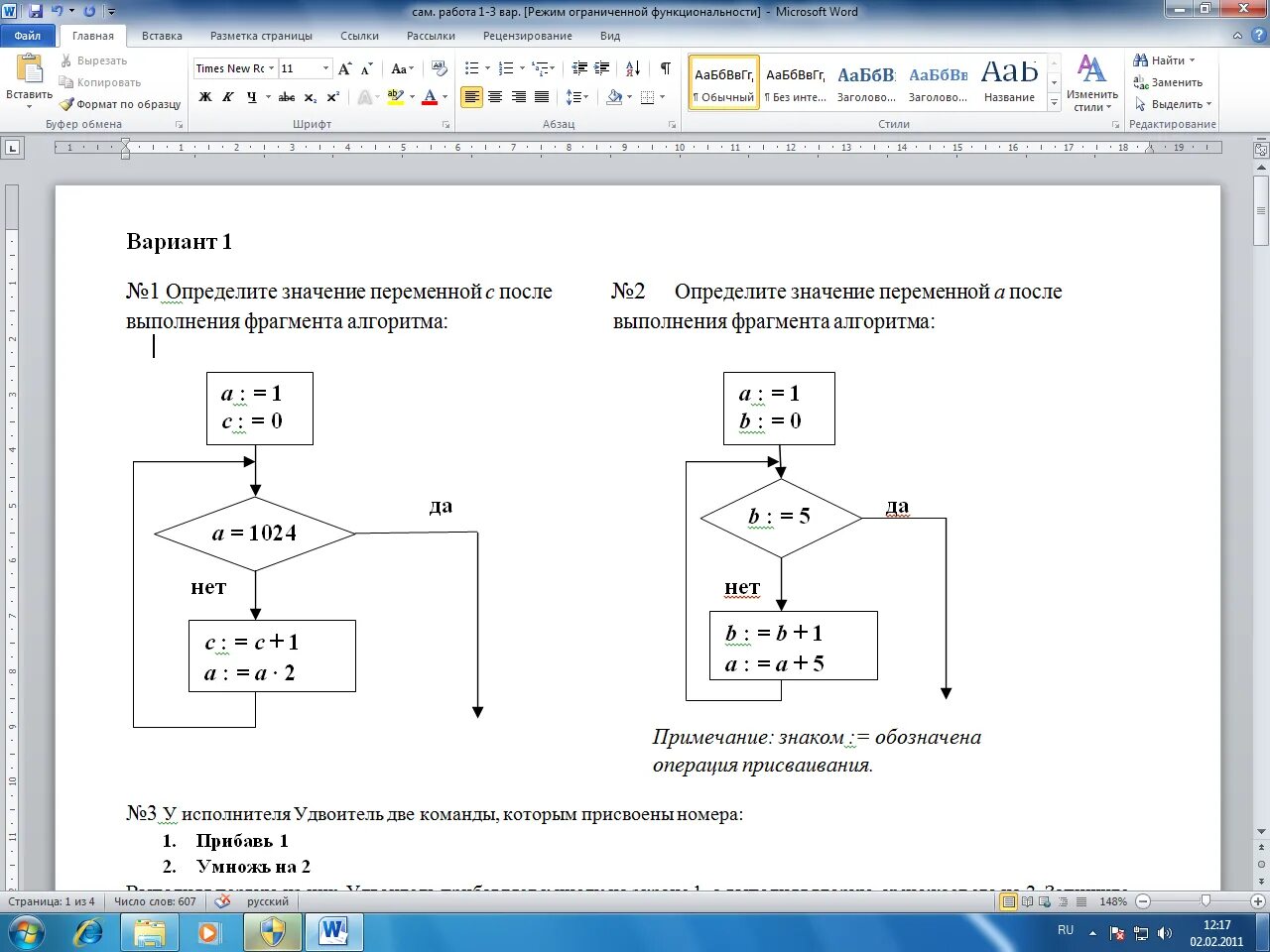1270x952 pixels.
Task: Increase font size with the grow font icon
Action: click(x=344, y=68)
